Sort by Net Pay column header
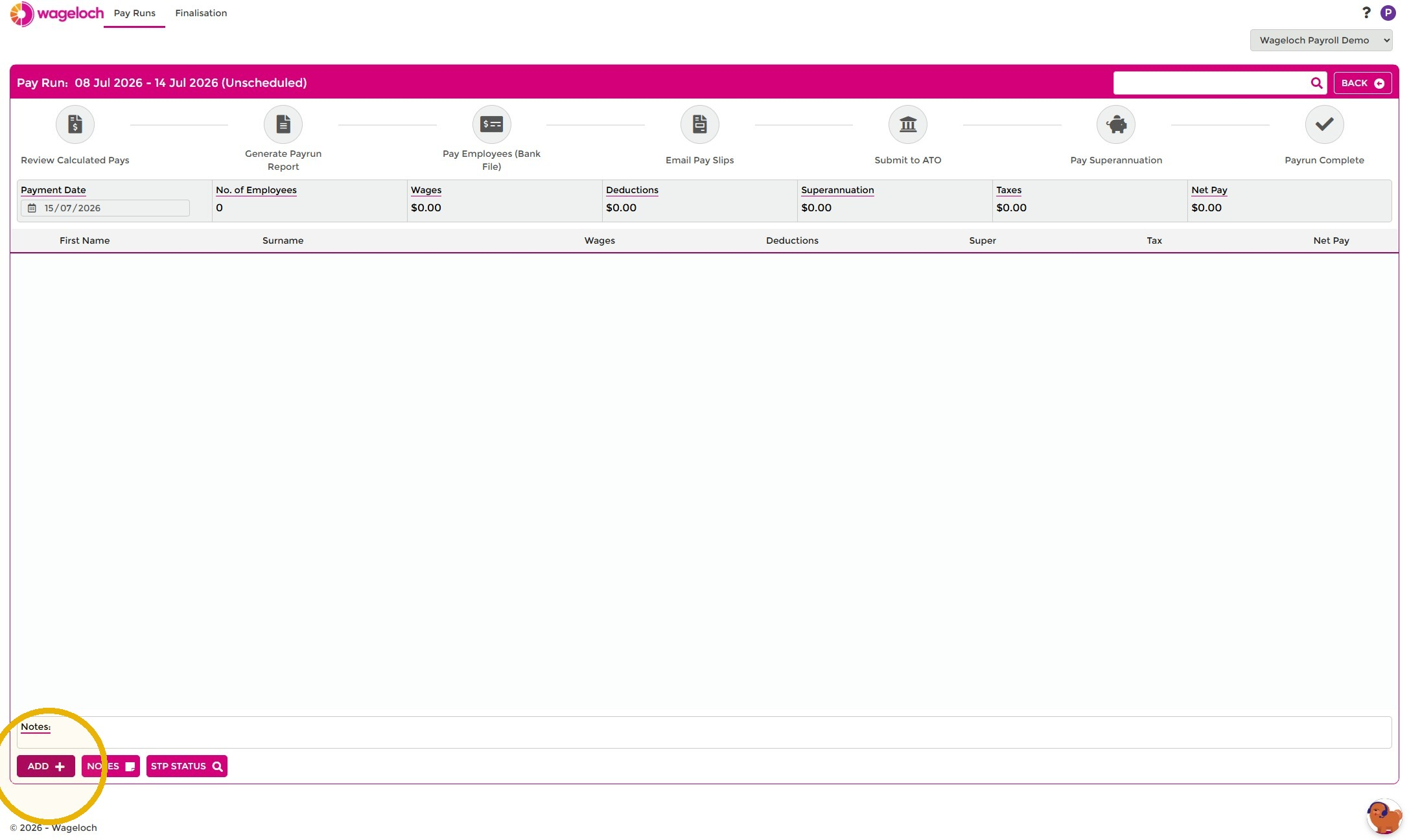Image resolution: width=1409 pixels, height=840 pixels. click(x=1331, y=240)
